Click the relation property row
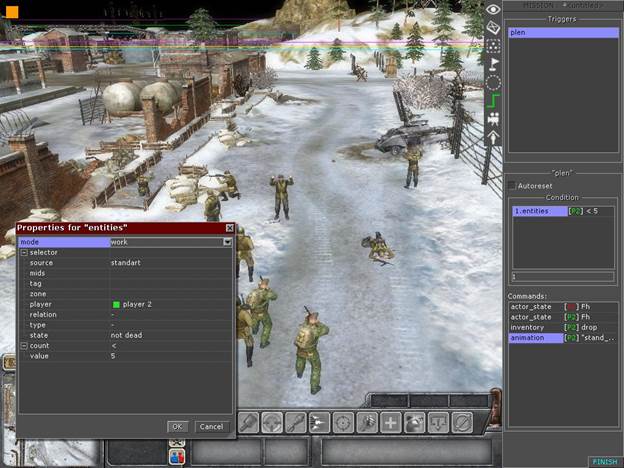 [x=125, y=314]
